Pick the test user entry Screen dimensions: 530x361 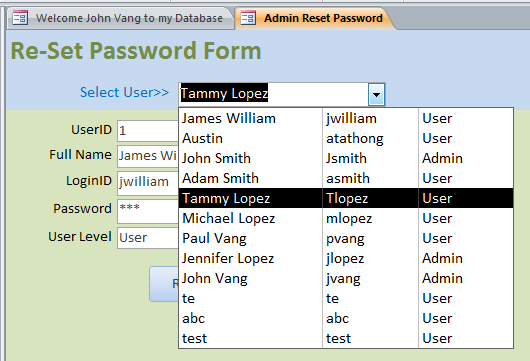(x=346, y=338)
